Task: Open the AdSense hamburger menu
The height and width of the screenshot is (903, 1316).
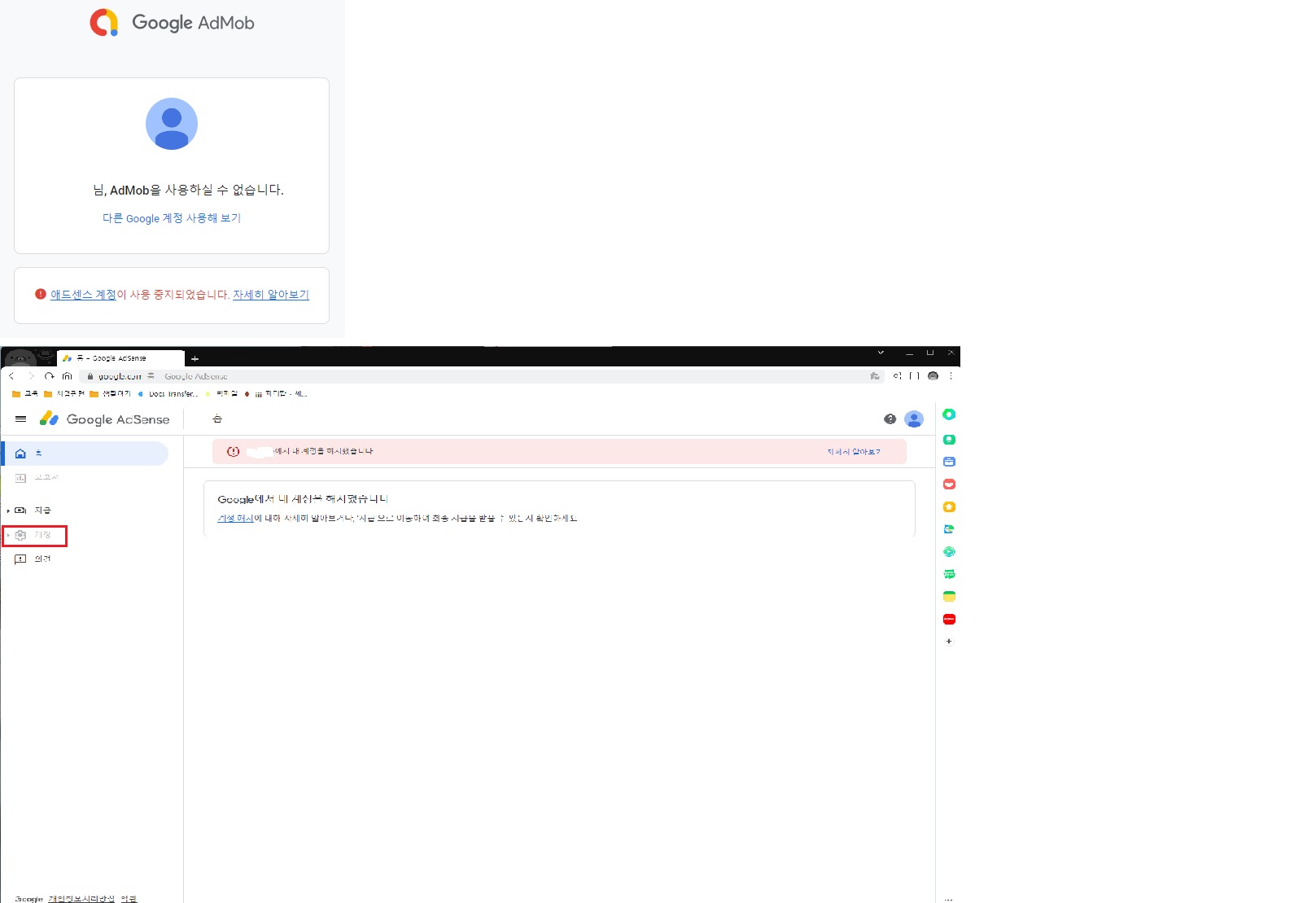Action: pyautogui.click(x=21, y=419)
